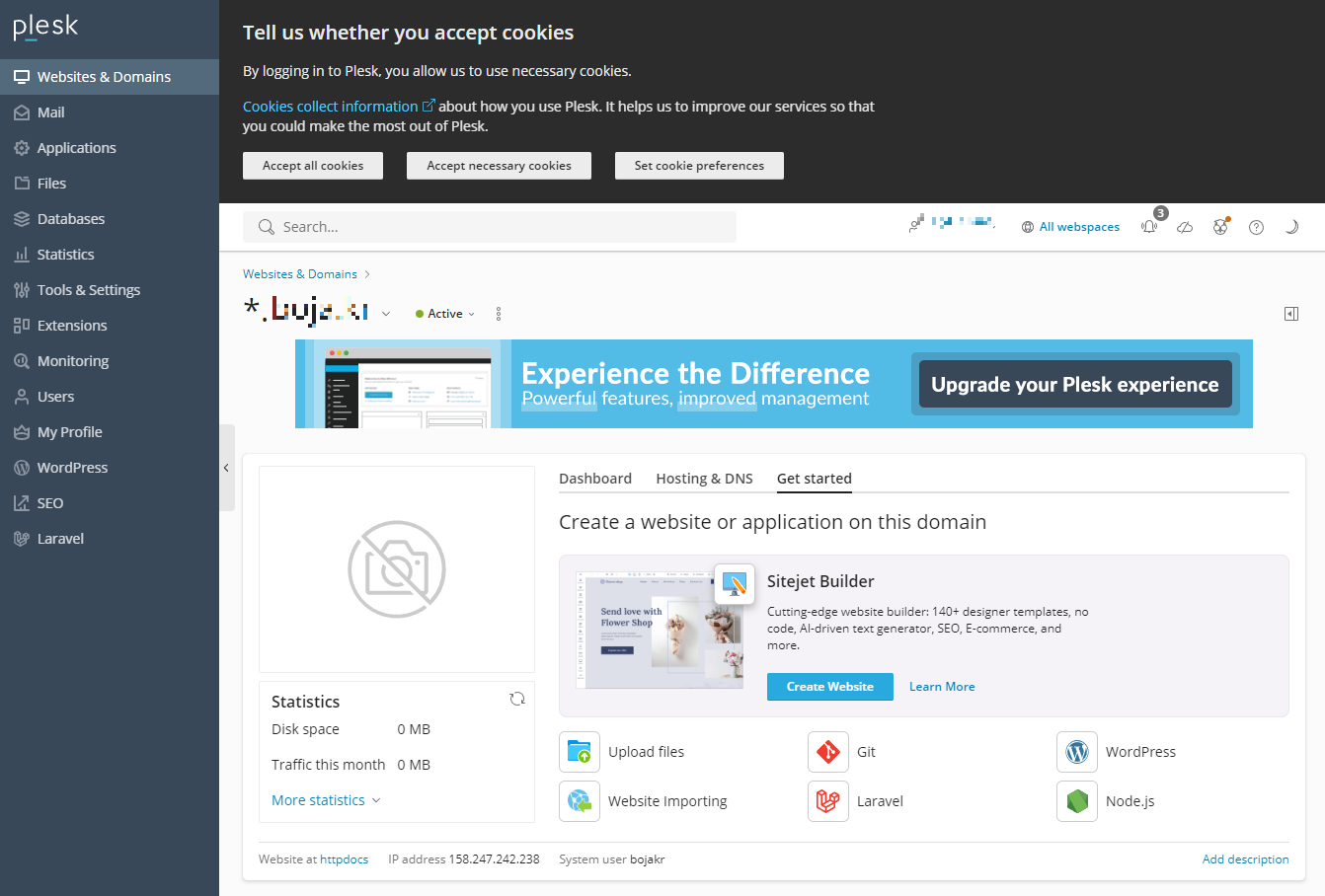Open the domain three-dots menu

(499, 314)
